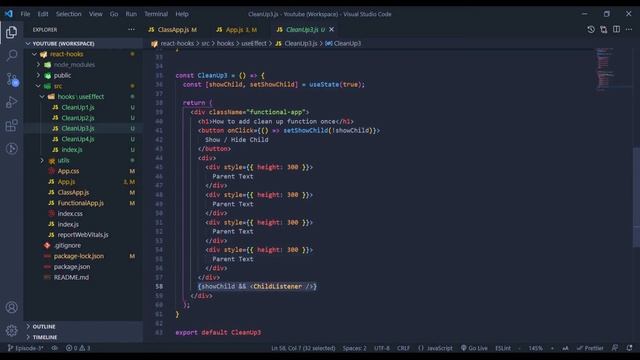Click the sync changes icon in status bar
Viewport: 640px width, 360px height.
tap(55, 348)
